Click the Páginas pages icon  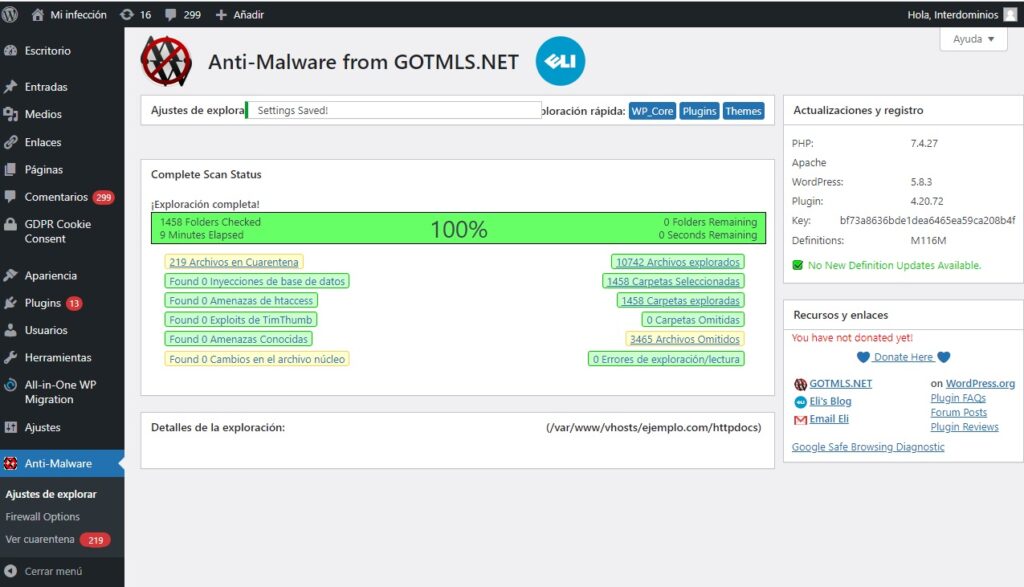(x=10, y=169)
